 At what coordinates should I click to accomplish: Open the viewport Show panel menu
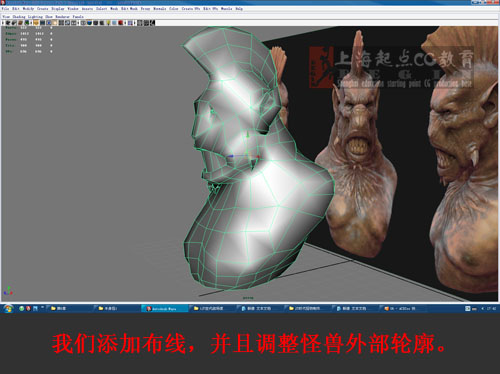(49, 17)
